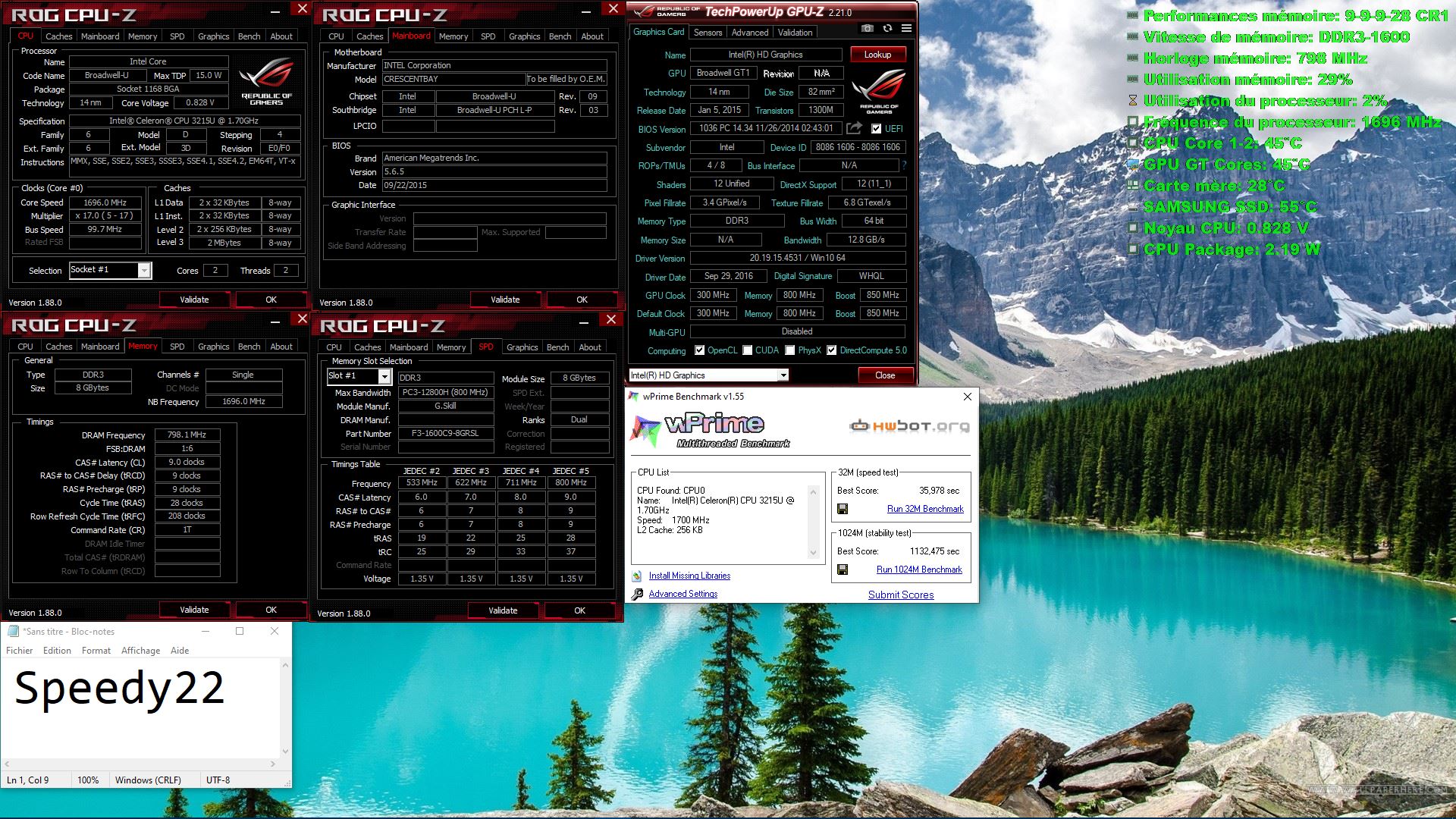The height and width of the screenshot is (819, 1456).
Task: Click the Bus Interface question mark icon
Action: 904,165
